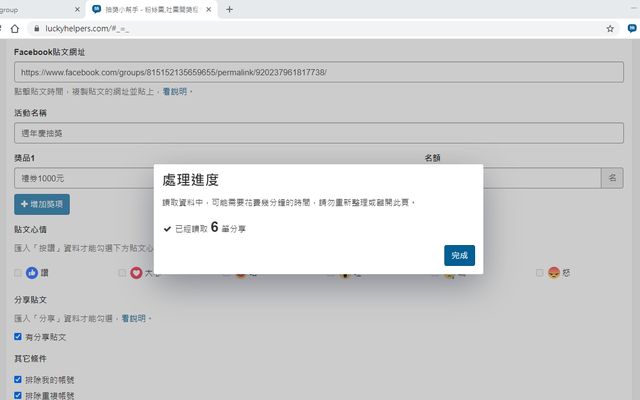Click the site lock icon in address bar
The width and height of the screenshot is (640, 400).
click(37, 29)
